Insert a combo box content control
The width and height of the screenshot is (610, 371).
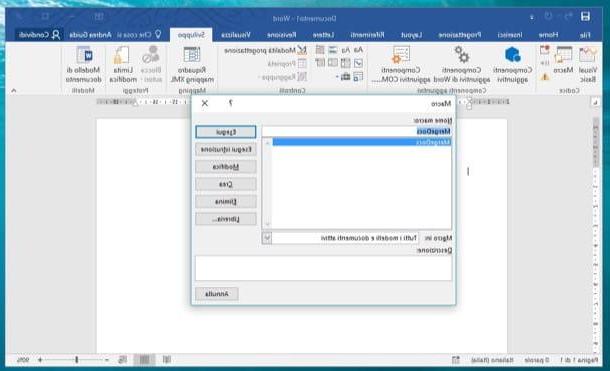point(345,63)
